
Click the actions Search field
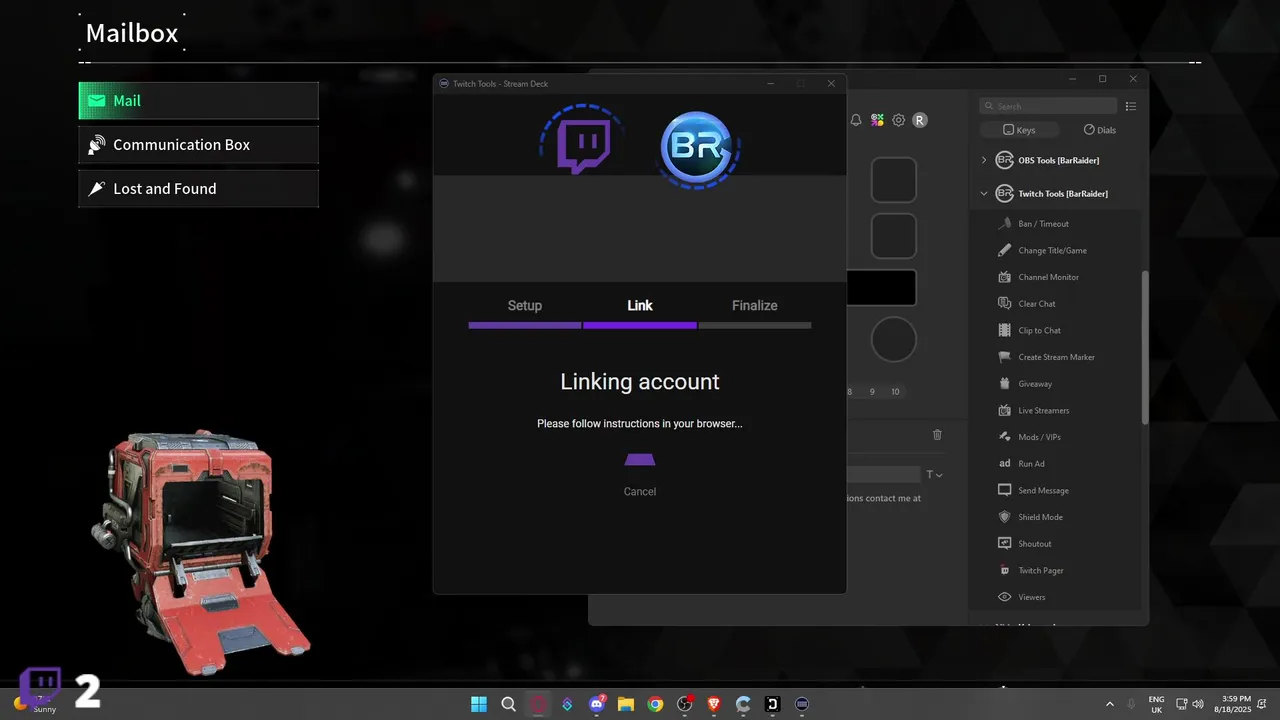tap(1048, 106)
